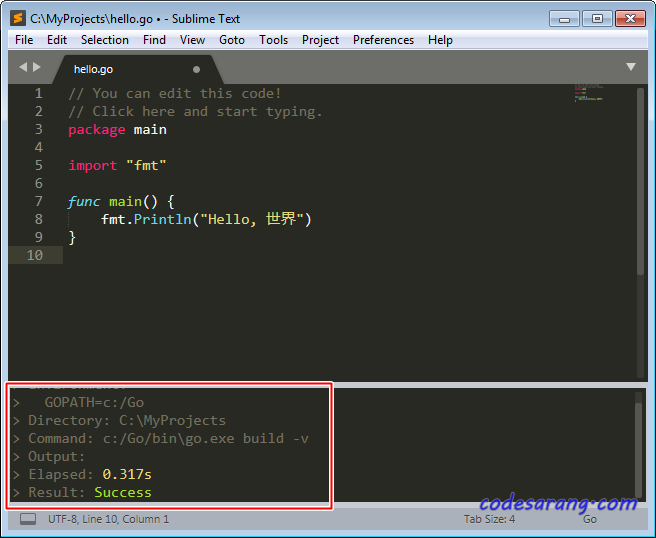Viewport: 656px width, 538px height.
Task: Open the Preferences menu
Action: click(383, 40)
